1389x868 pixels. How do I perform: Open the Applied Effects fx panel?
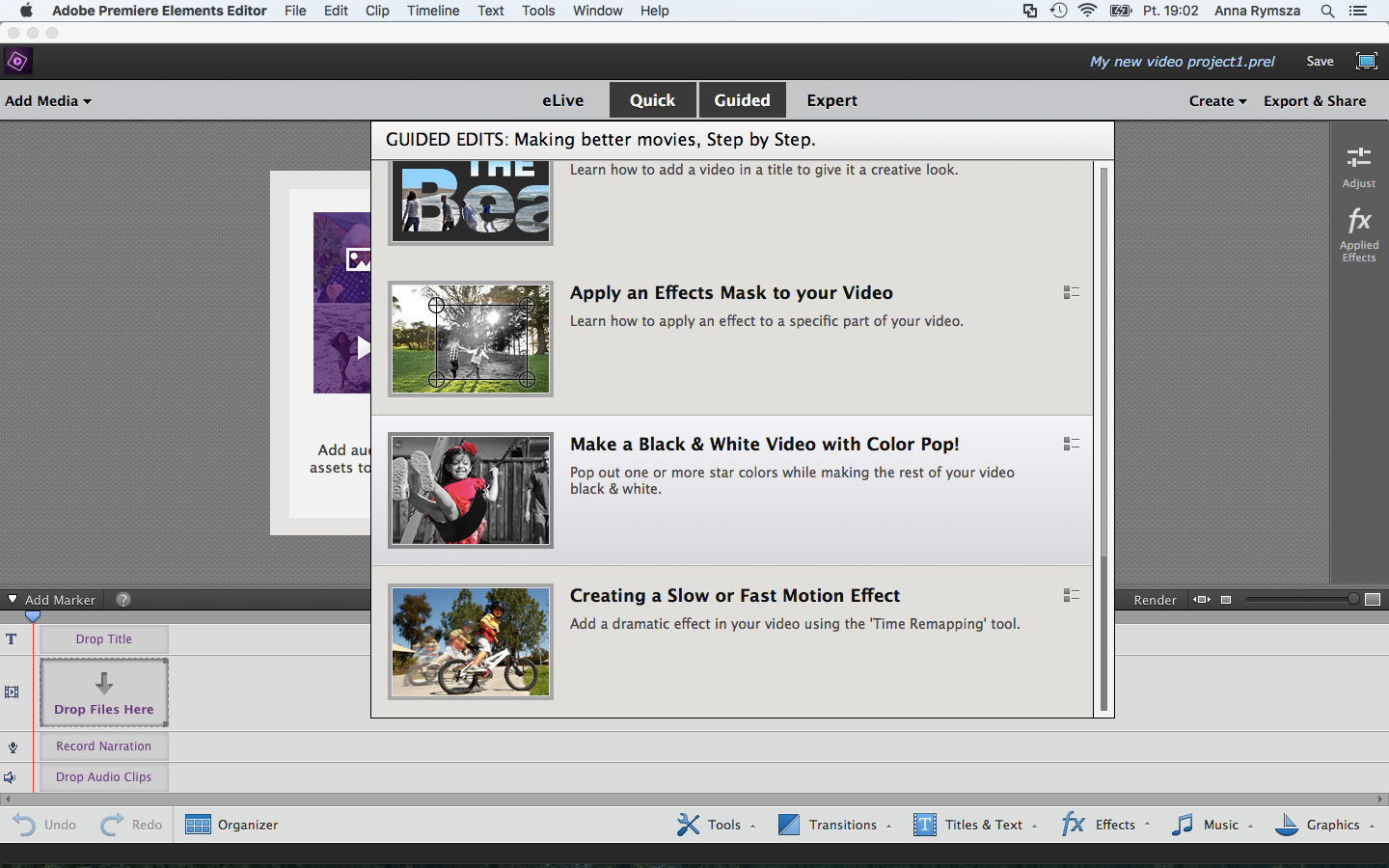click(x=1358, y=221)
